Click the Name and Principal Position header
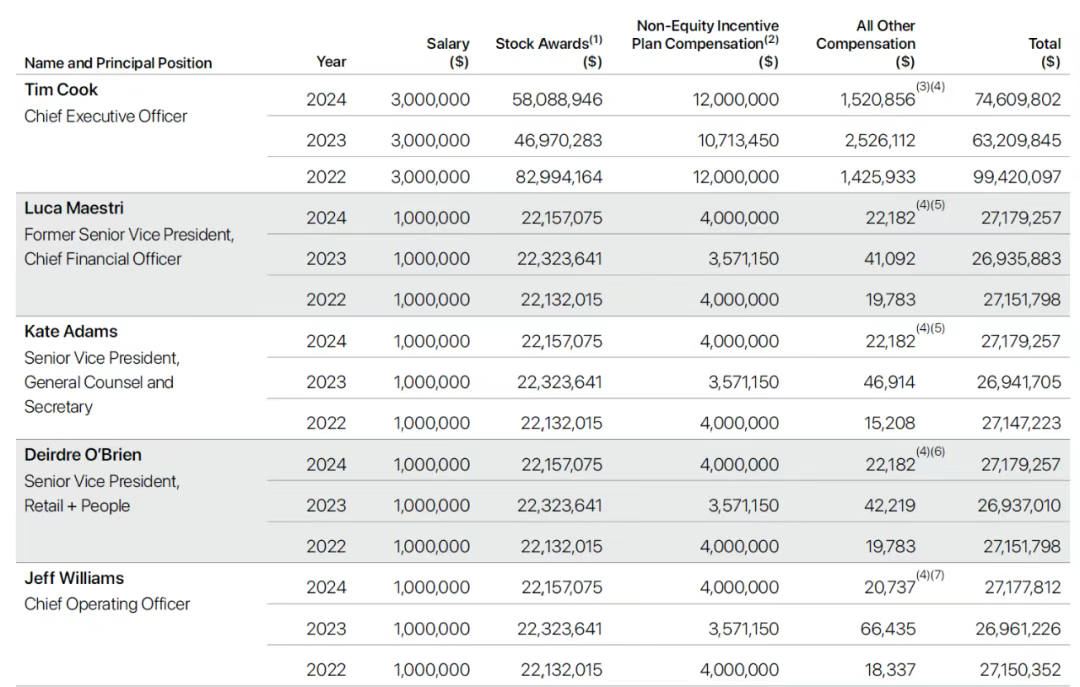 [118, 63]
